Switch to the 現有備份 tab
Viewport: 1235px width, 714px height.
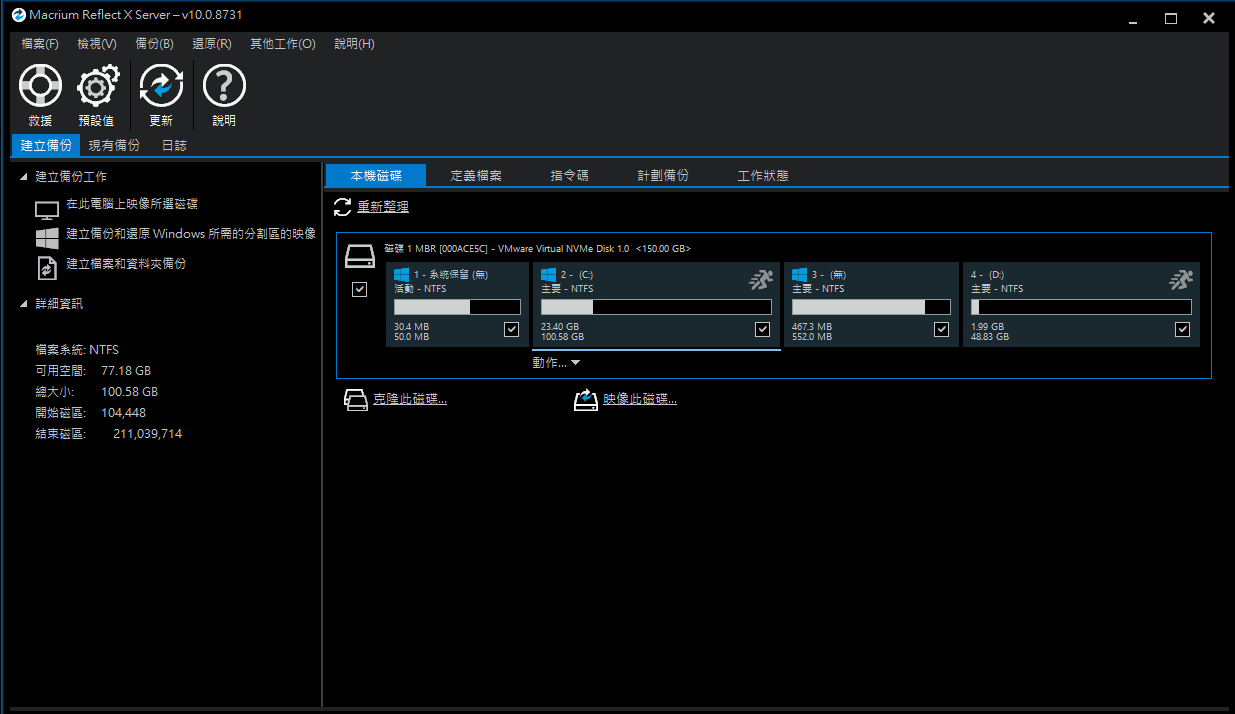114,145
